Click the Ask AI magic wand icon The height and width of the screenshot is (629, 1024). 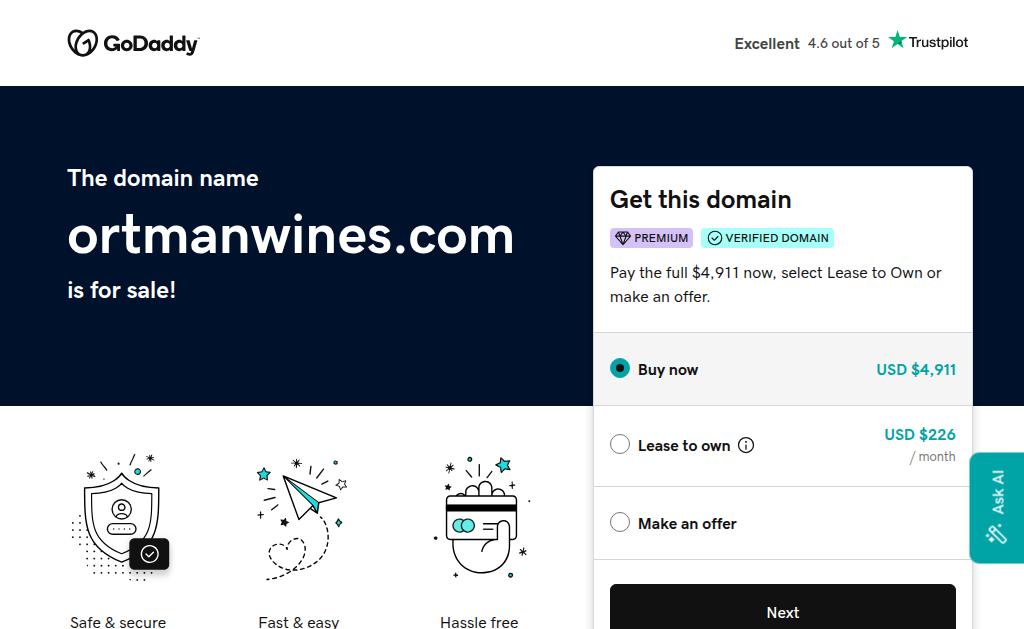[997, 534]
